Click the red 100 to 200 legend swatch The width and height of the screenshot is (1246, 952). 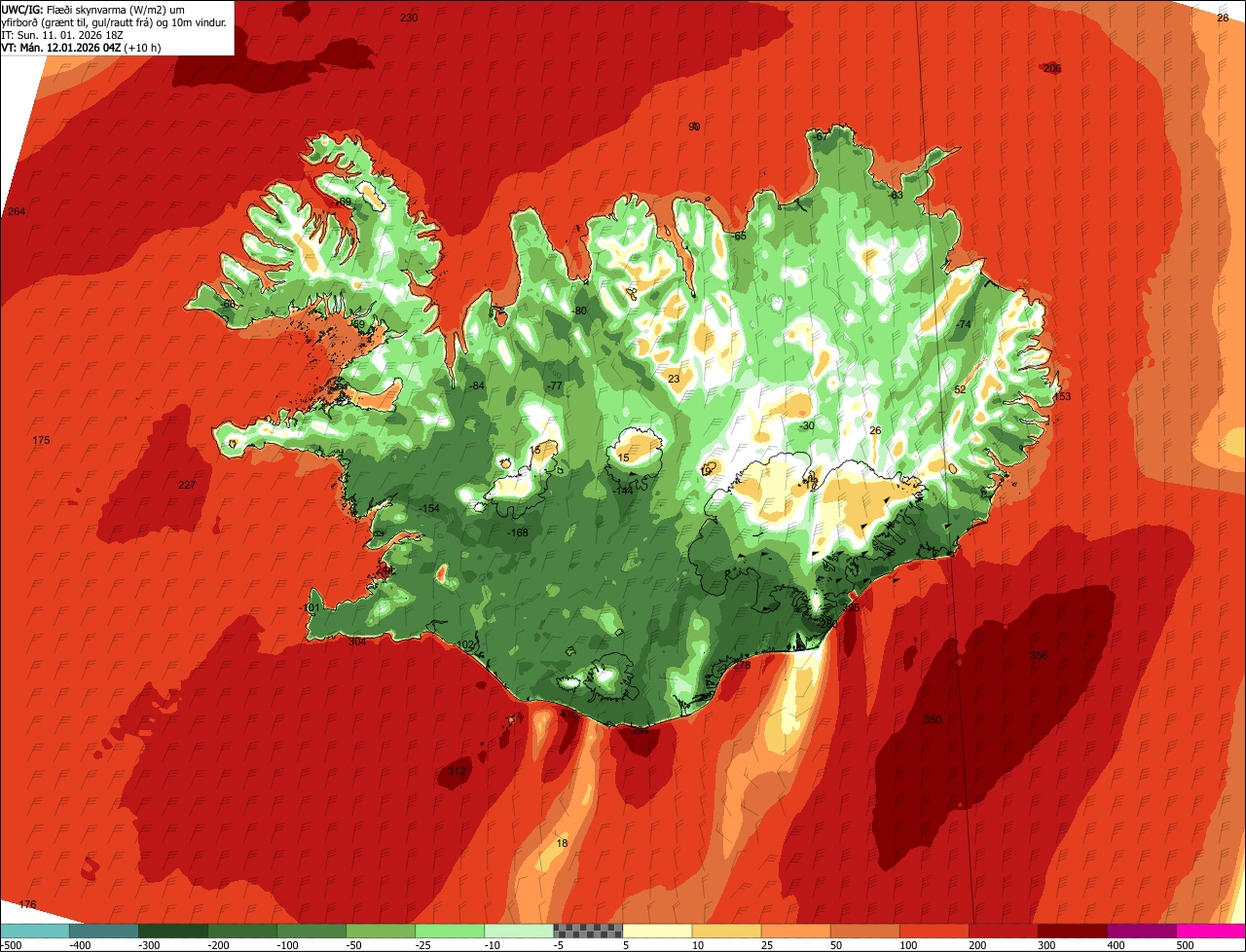point(934,931)
